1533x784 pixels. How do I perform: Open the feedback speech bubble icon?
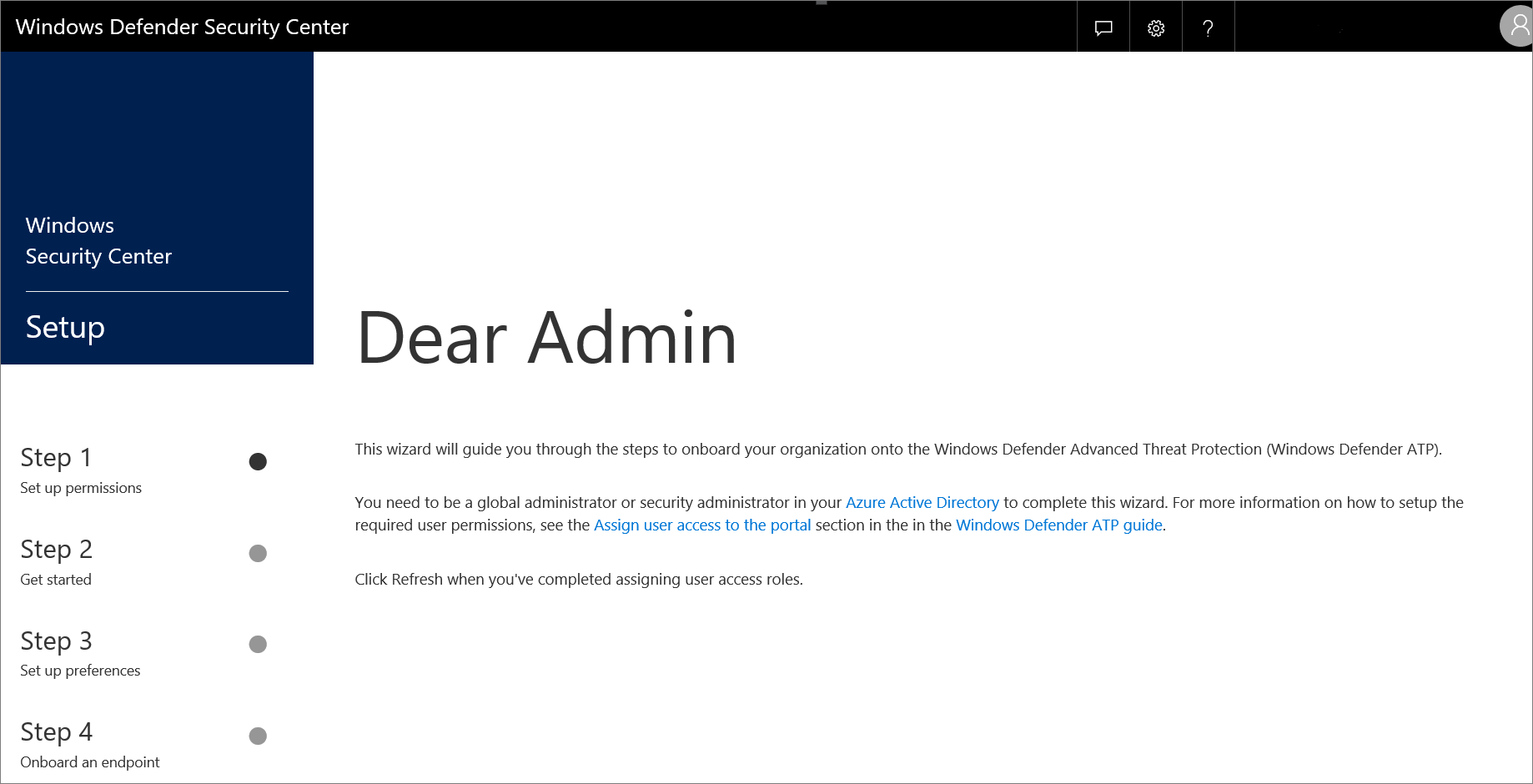point(1103,28)
